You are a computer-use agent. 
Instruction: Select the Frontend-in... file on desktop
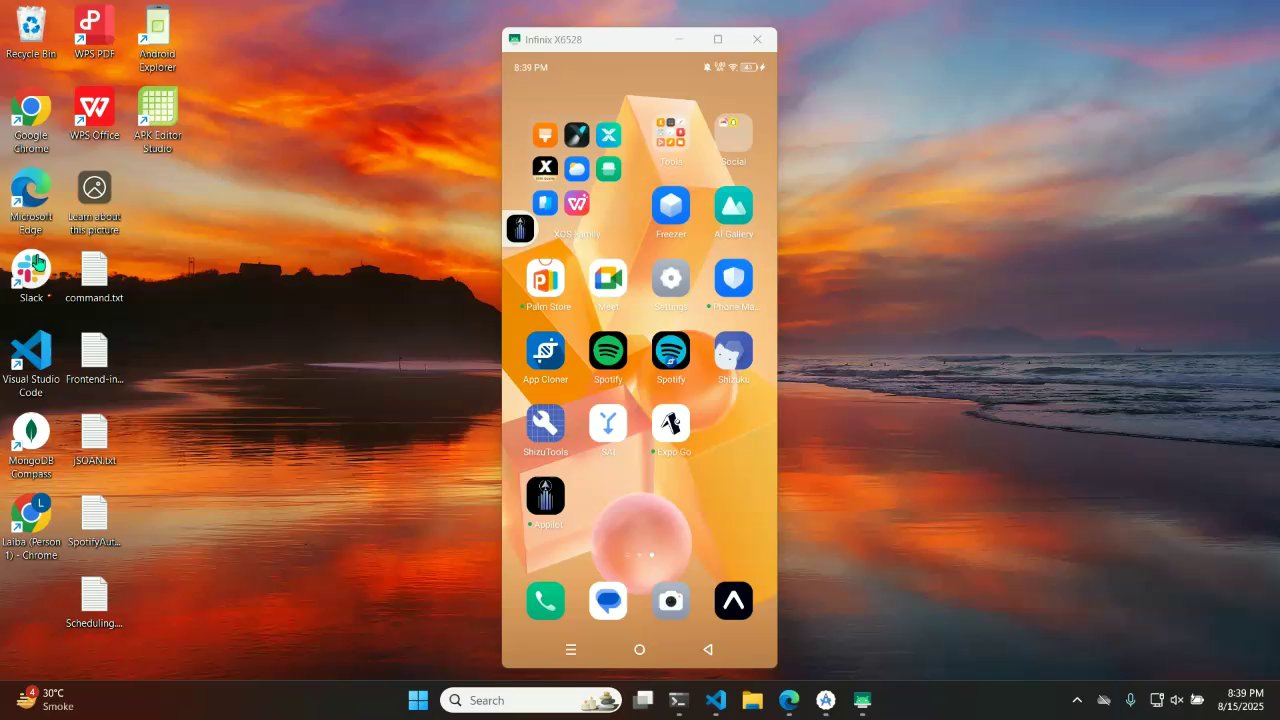point(94,359)
